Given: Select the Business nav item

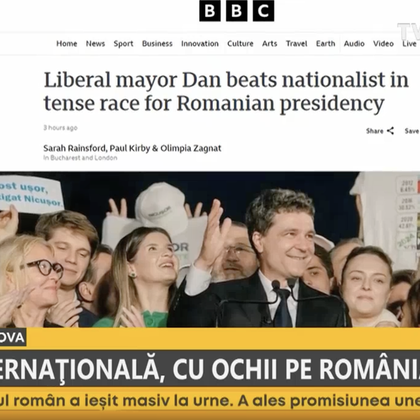Looking at the screenshot, I should [x=157, y=44].
